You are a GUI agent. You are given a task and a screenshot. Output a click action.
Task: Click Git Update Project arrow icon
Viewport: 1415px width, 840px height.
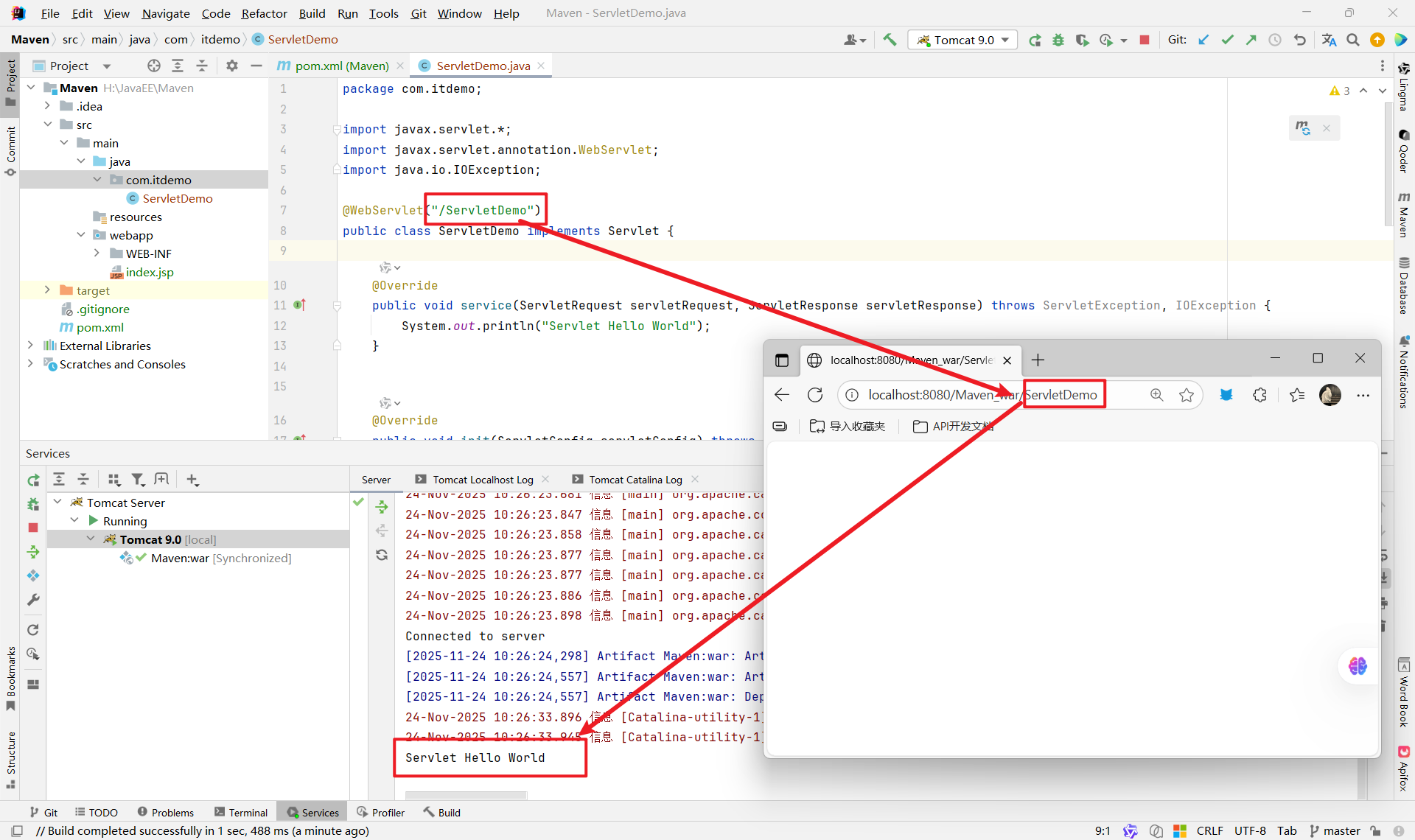point(1203,40)
